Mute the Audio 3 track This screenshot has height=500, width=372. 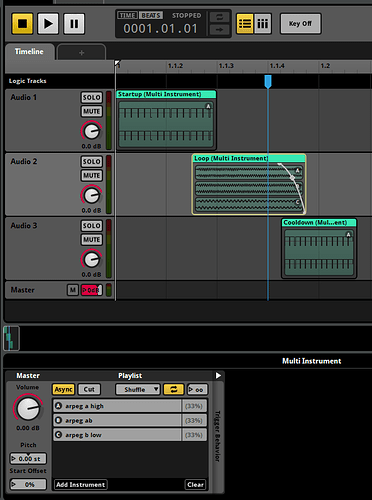coord(92,240)
